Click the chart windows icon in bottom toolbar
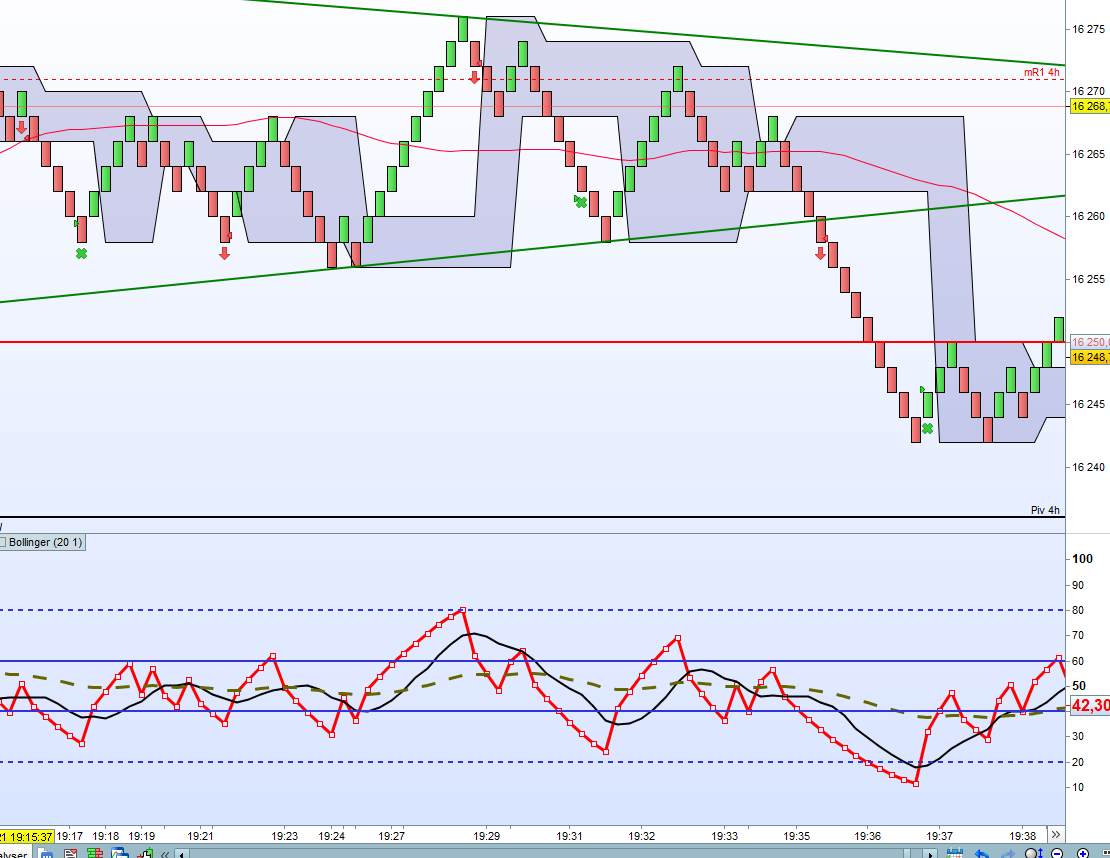The image size is (1110, 858). [119, 853]
